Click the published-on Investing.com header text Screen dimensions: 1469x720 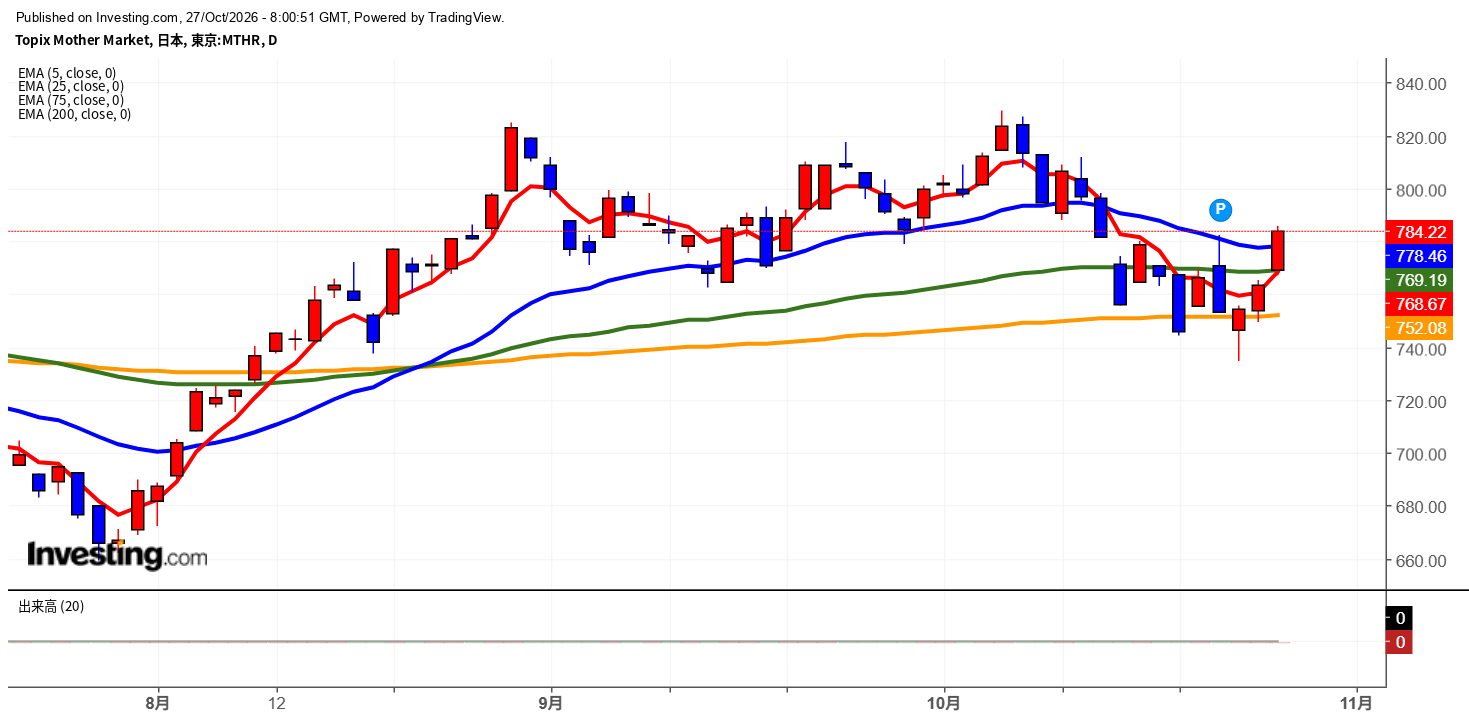tap(261, 18)
